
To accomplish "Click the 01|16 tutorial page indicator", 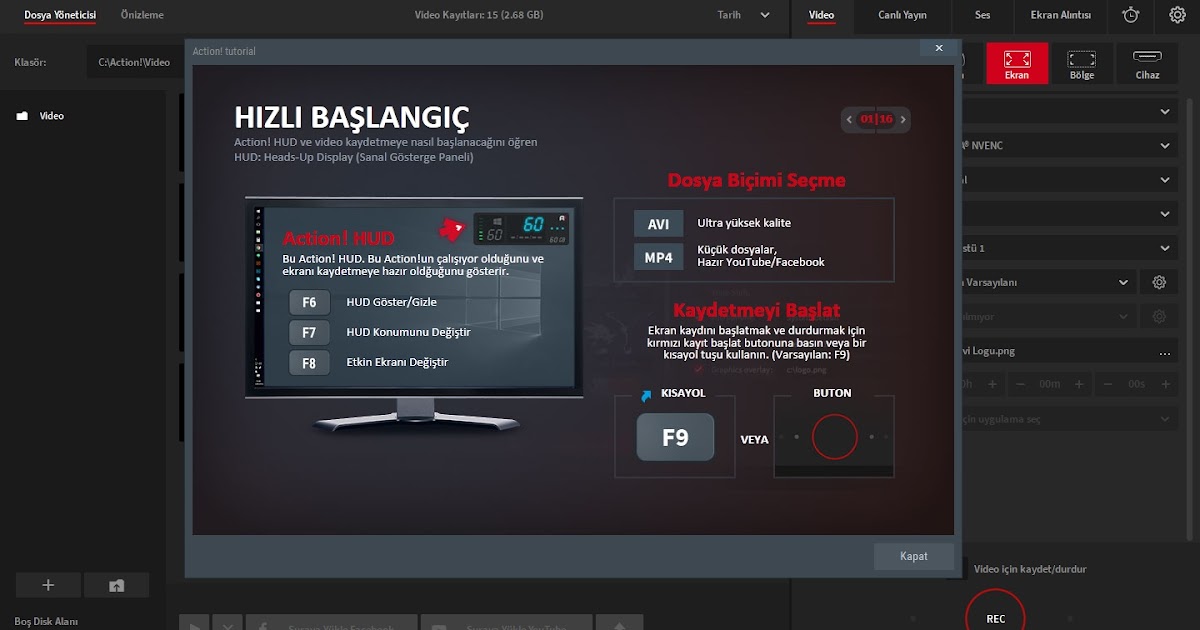I will tap(876, 119).
